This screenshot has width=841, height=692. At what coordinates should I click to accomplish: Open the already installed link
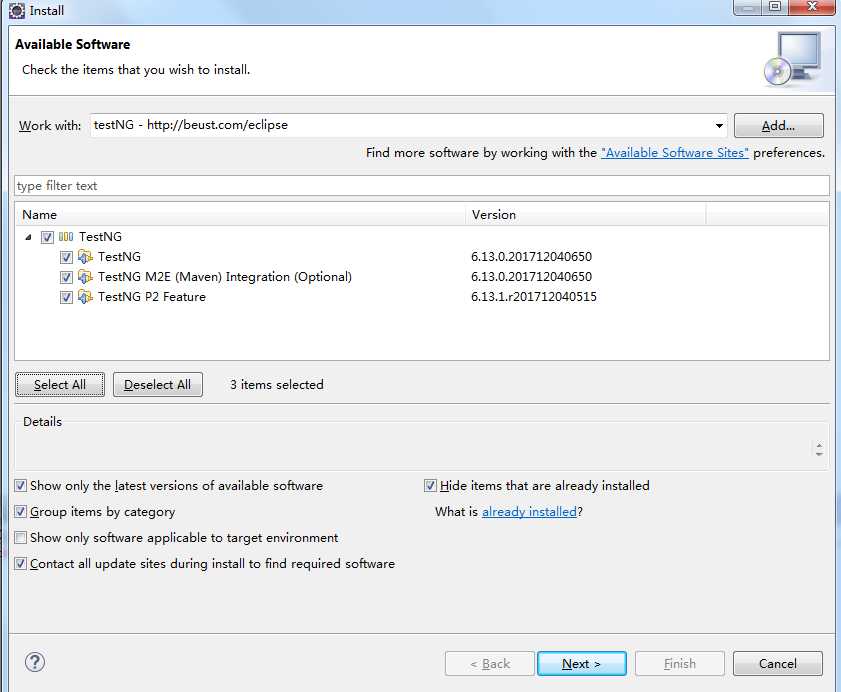(x=529, y=512)
